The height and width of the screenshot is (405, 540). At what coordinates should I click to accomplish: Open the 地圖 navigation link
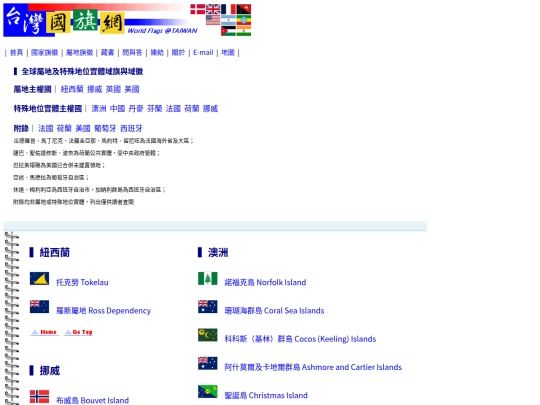(x=228, y=52)
